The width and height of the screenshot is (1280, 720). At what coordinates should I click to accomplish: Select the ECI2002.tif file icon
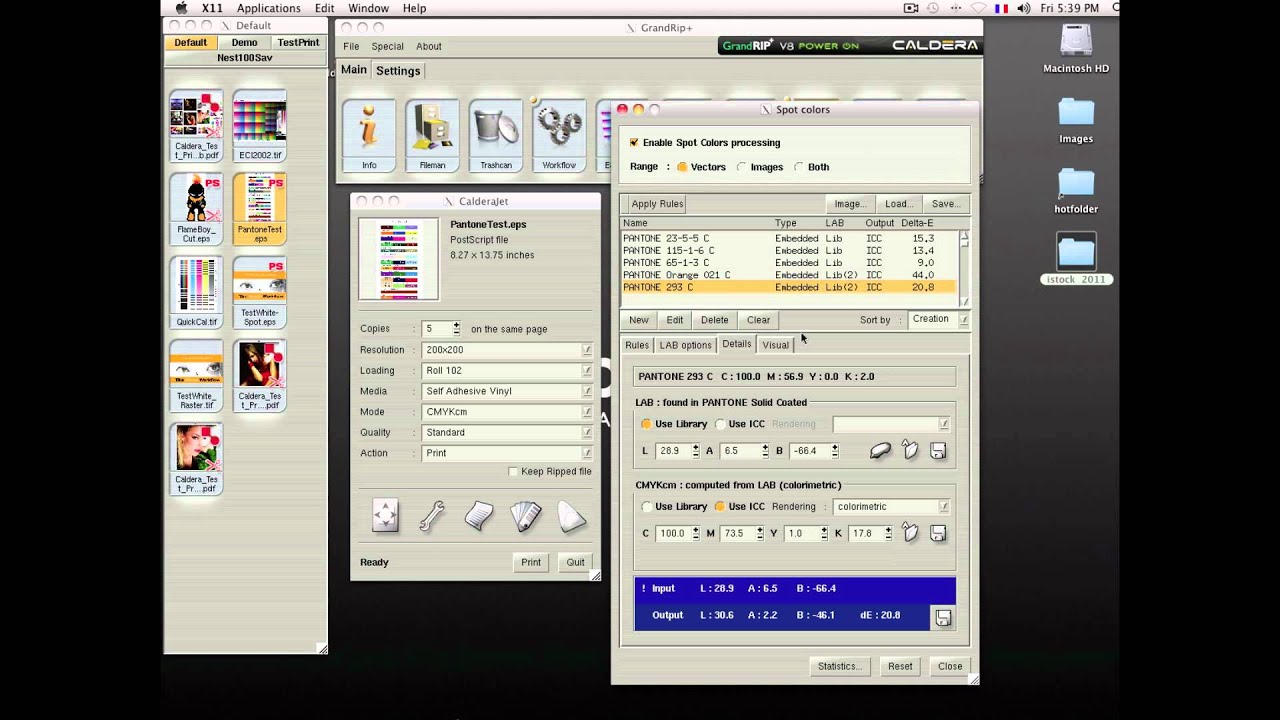[x=260, y=126]
